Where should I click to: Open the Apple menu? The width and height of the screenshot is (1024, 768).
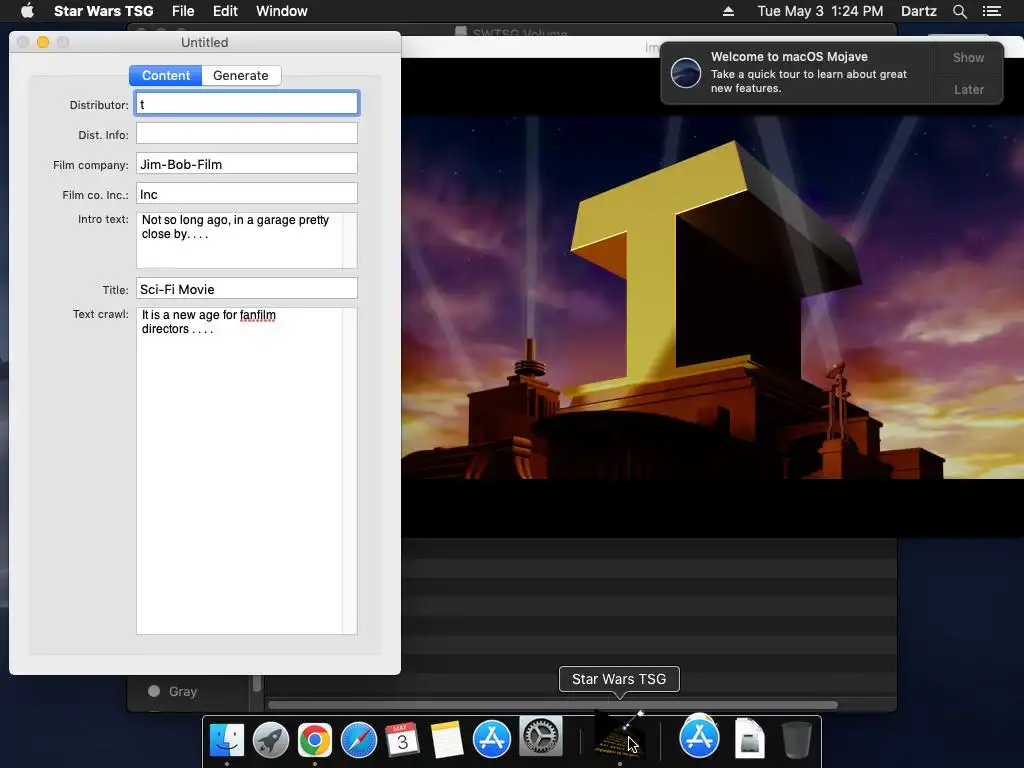[x=27, y=11]
